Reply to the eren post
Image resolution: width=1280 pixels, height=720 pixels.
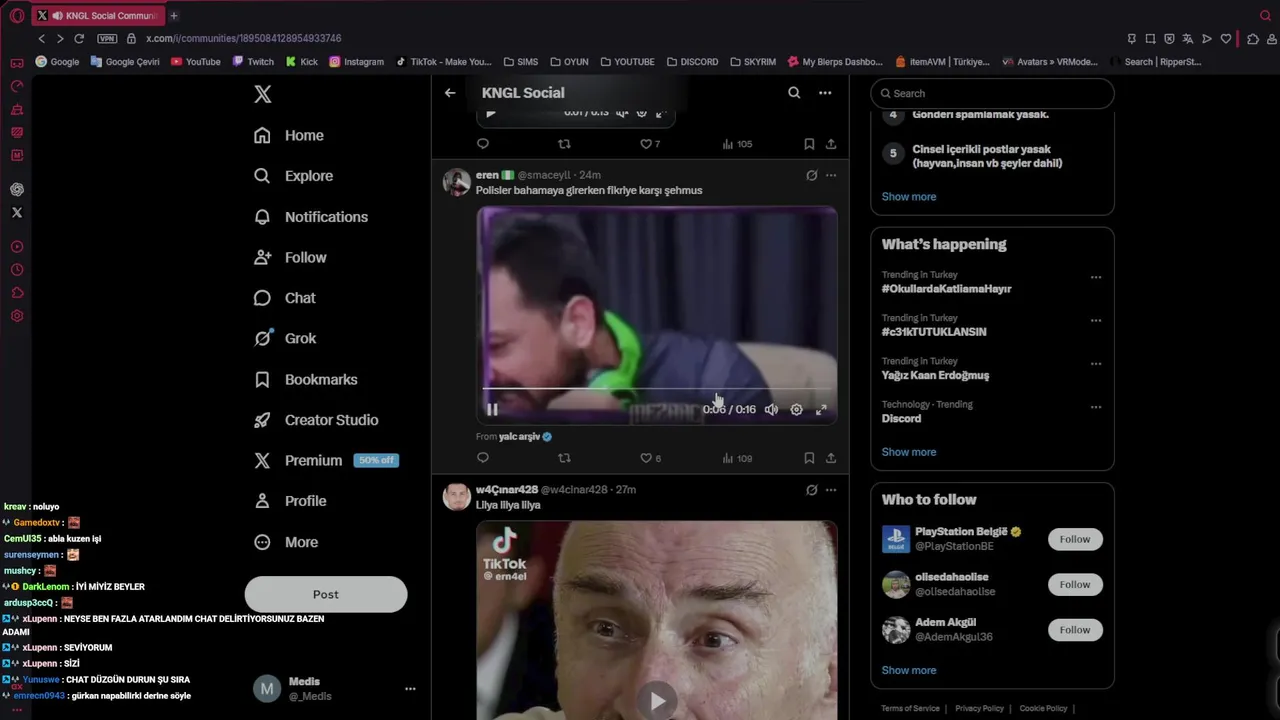coord(483,458)
